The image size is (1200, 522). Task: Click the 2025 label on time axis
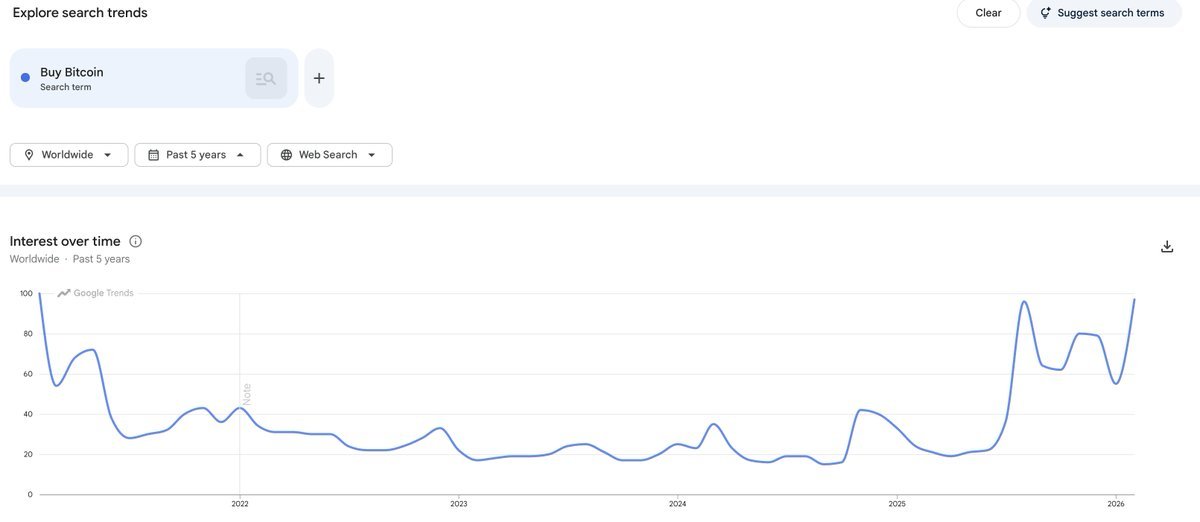pos(897,504)
